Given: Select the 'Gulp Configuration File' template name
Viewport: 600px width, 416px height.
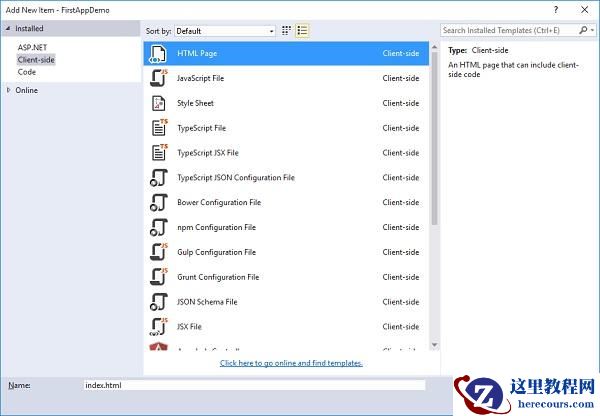Looking at the screenshot, I should (x=216, y=252).
